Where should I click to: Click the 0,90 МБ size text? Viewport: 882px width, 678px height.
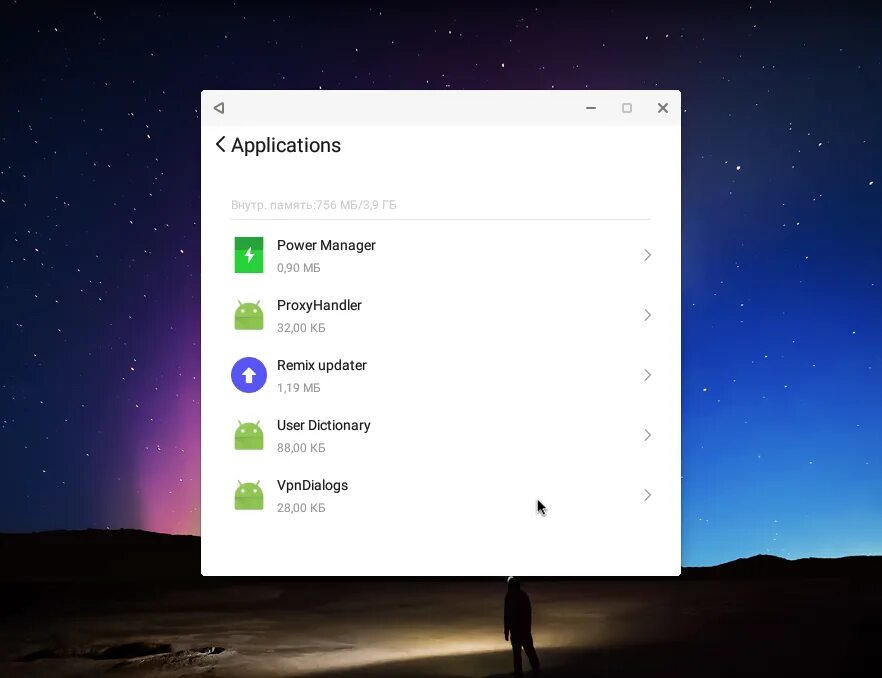tap(299, 268)
